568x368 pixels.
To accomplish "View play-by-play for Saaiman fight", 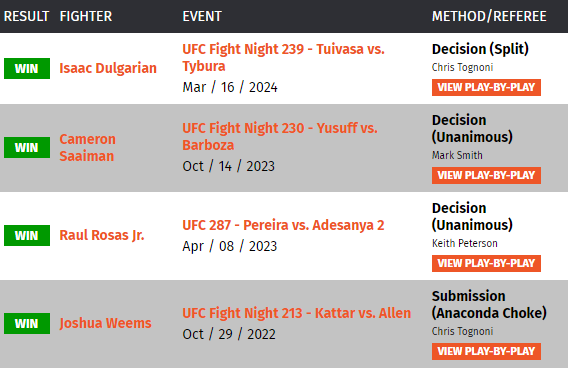I will [x=486, y=175].
